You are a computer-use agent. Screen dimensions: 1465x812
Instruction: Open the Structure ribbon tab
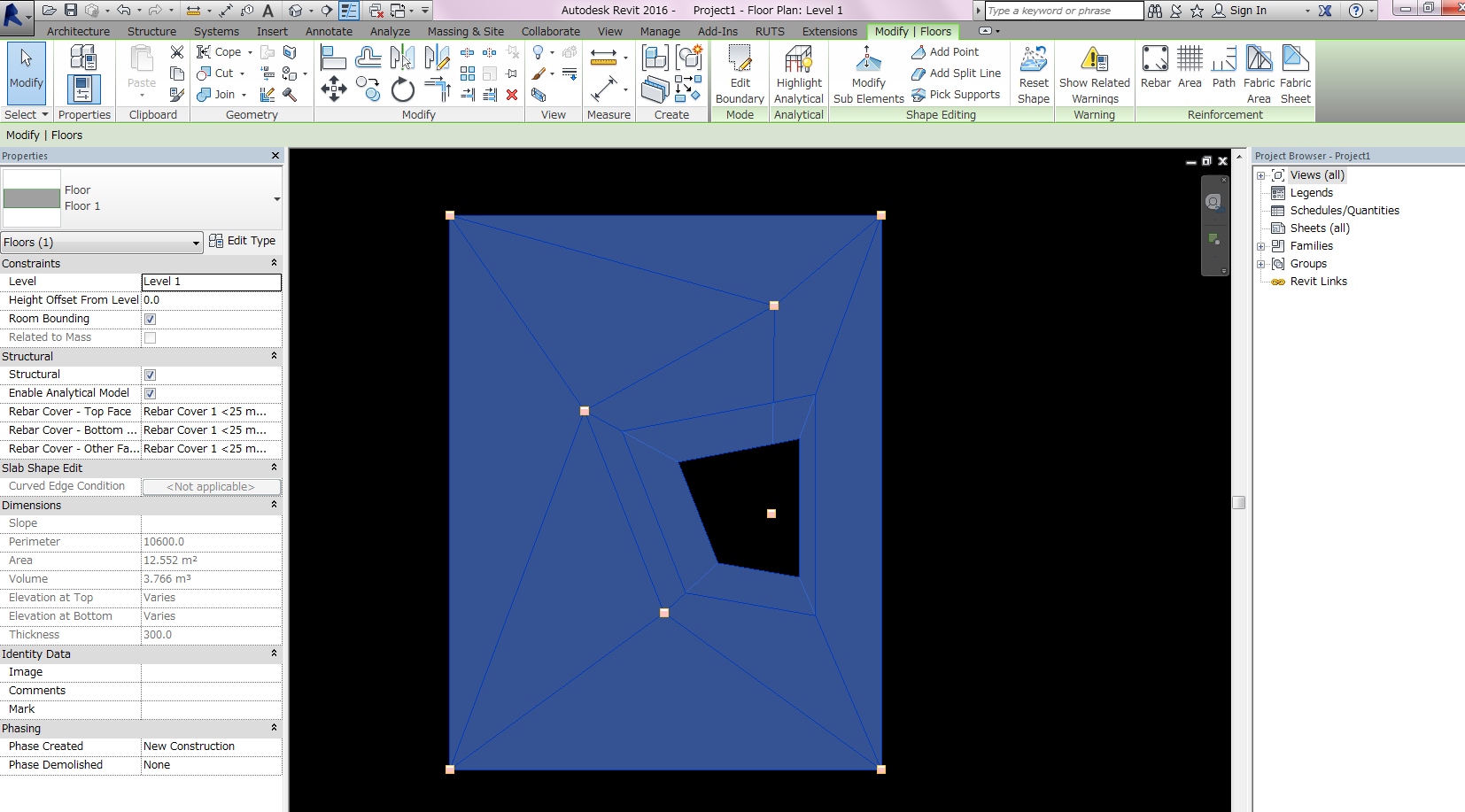click(x=151, y=31)
